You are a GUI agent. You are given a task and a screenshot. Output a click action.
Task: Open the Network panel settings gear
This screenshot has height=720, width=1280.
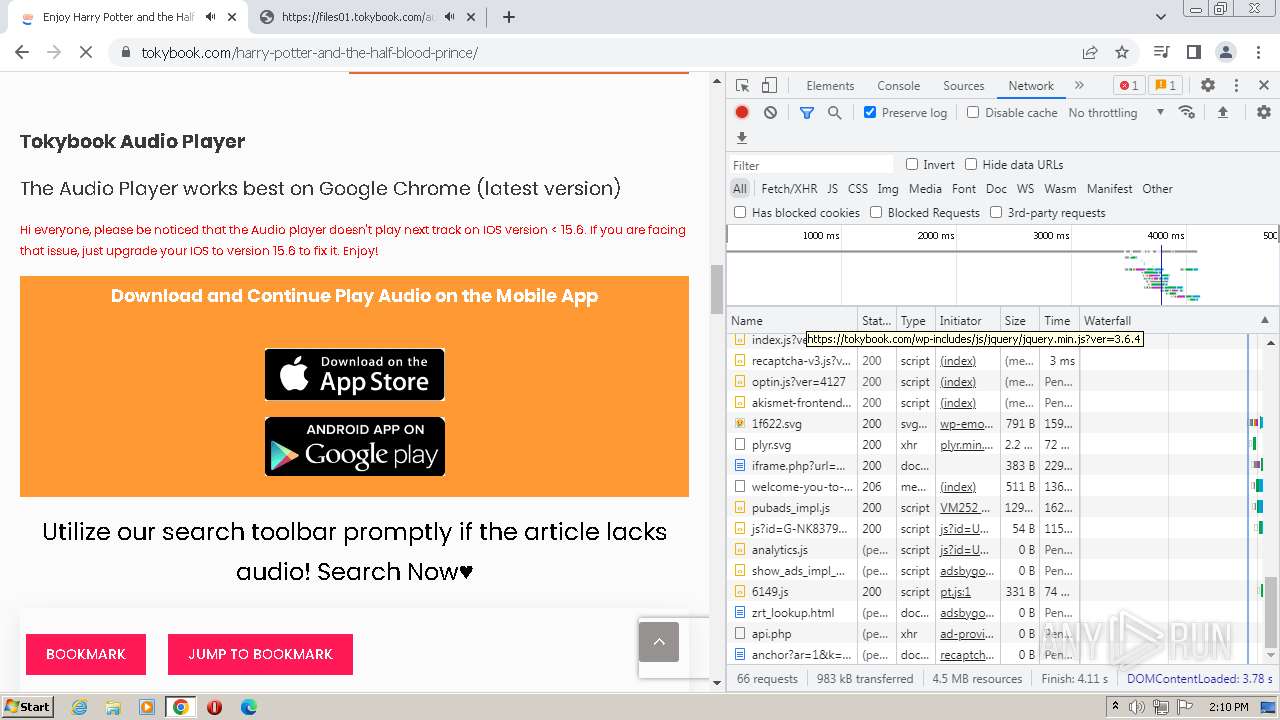(x=1264, y=113)
